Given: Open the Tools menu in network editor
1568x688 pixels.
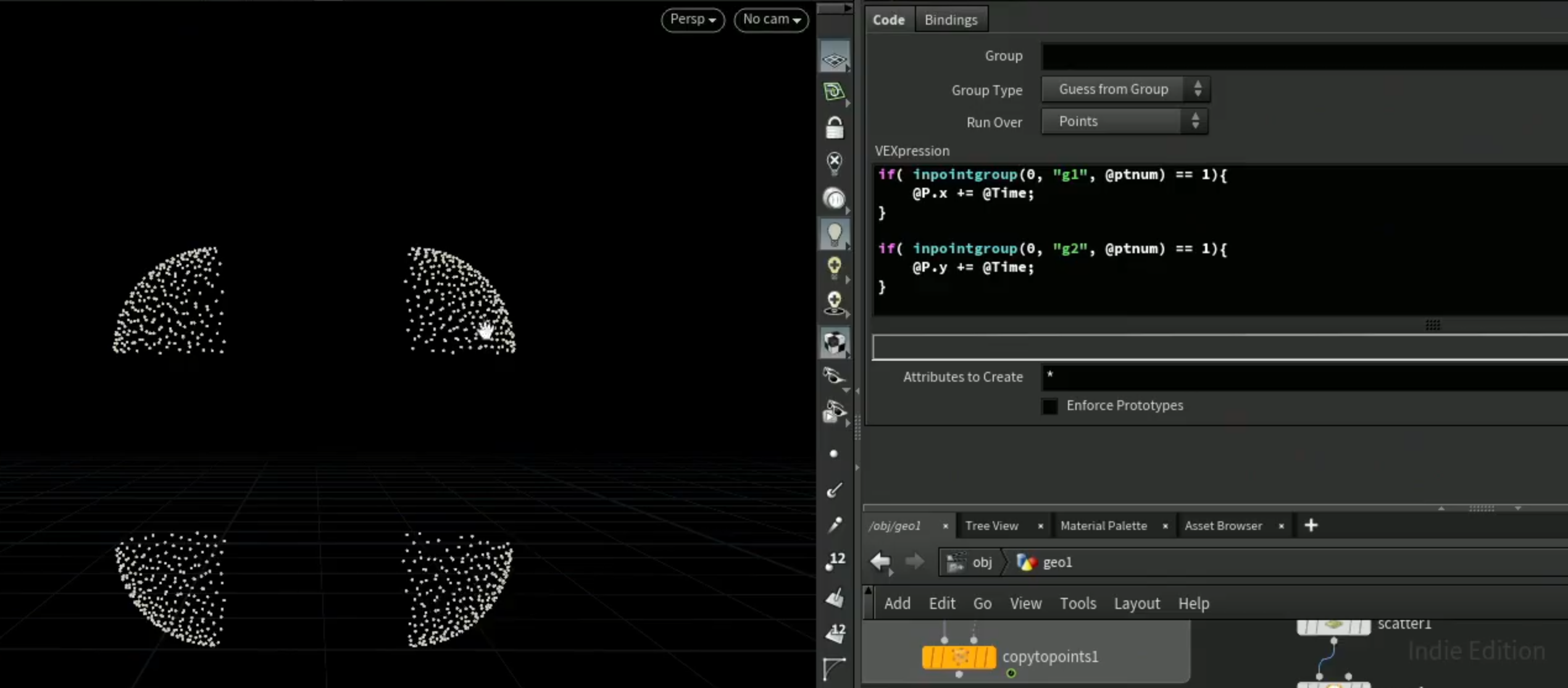Looking at the screenshot, I should click(1077, 603).
